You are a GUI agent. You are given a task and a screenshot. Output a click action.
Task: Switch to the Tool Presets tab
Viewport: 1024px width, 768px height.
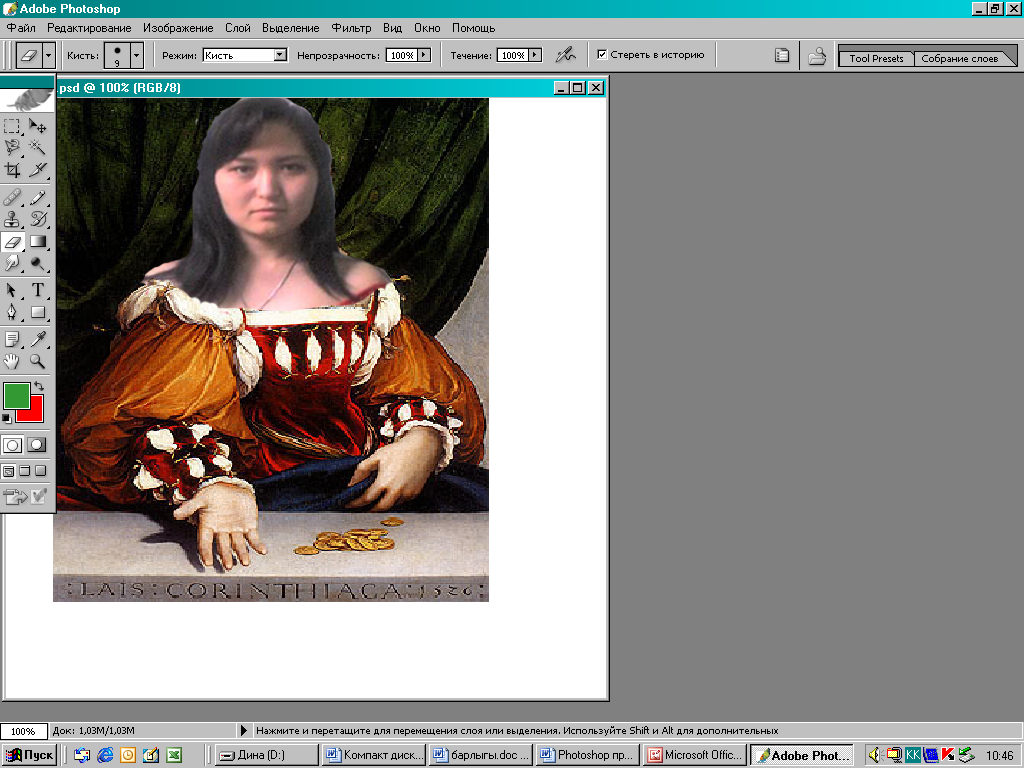pos(876,58)
